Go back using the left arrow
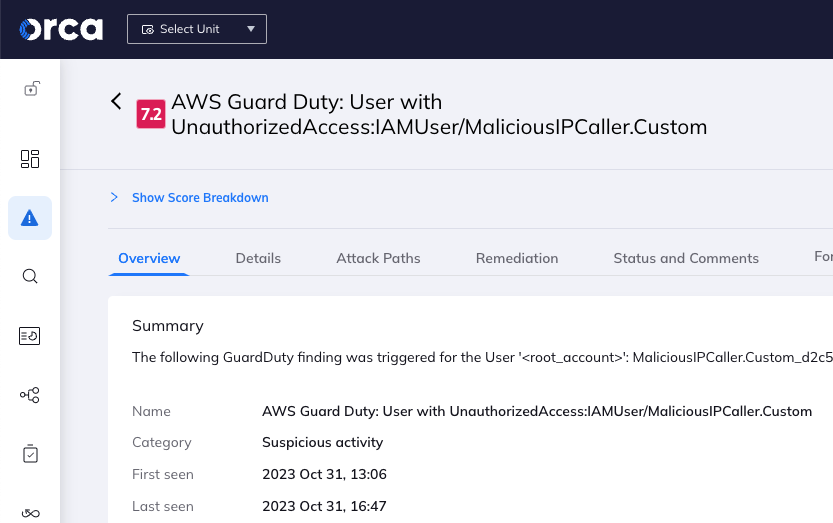 coord(116,101)
